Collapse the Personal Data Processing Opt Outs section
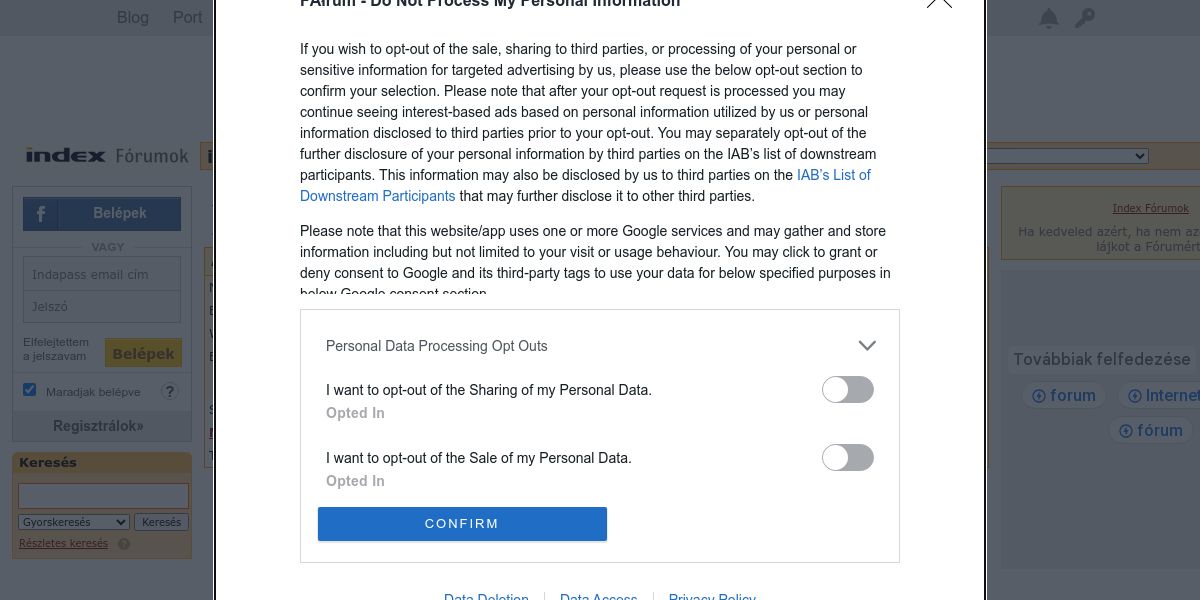The width and height of the screenshot is (1200, 600). click(866, 346)
